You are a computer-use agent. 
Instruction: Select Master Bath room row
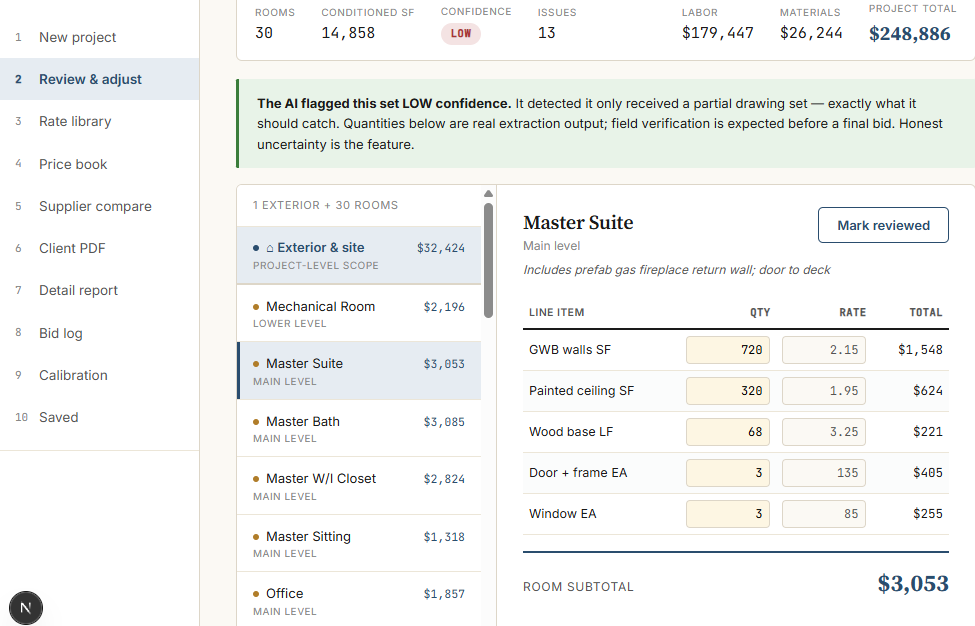[x=359, y=429]
